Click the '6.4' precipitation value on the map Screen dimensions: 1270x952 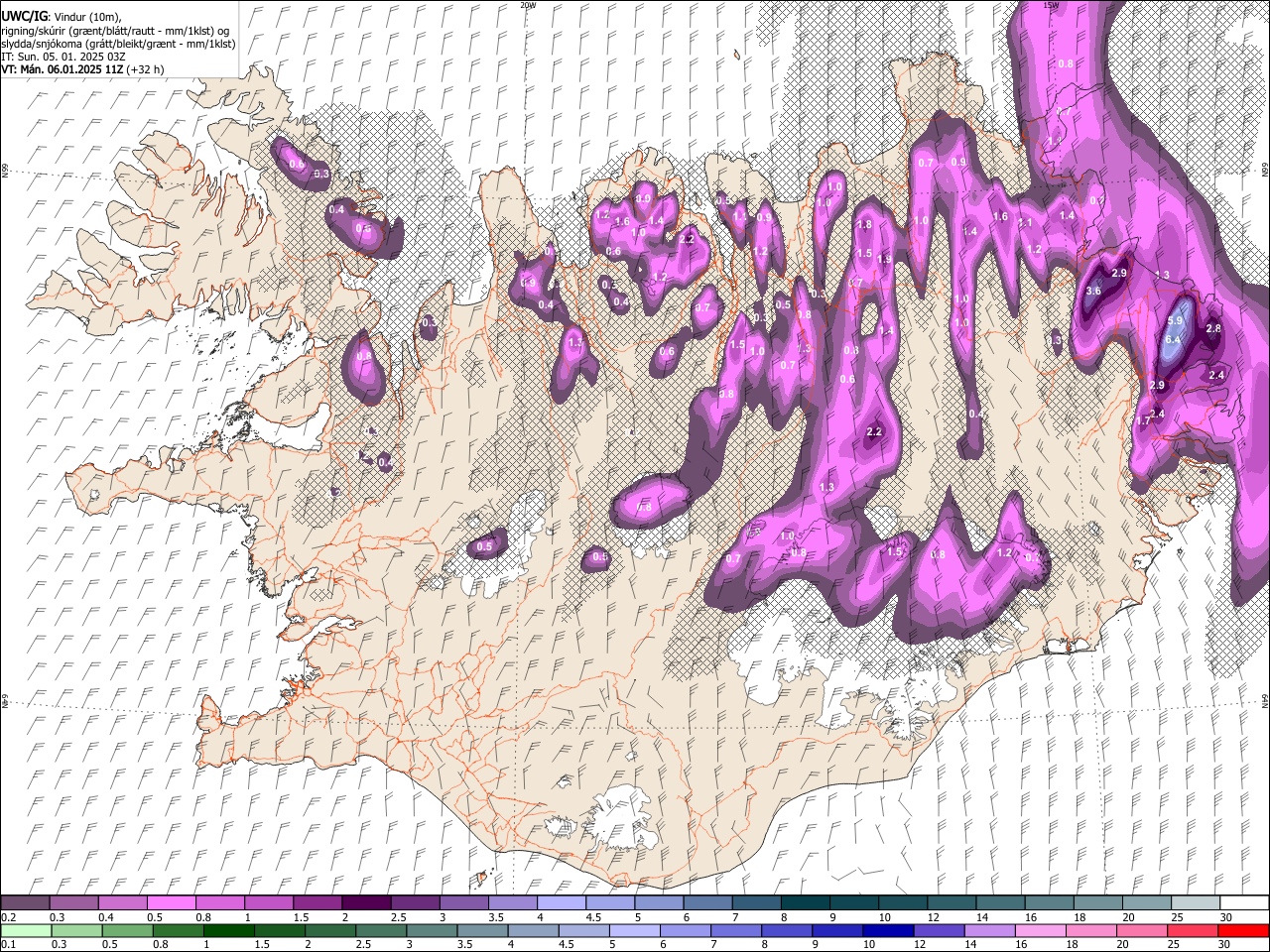click(x=1174, y=340)
